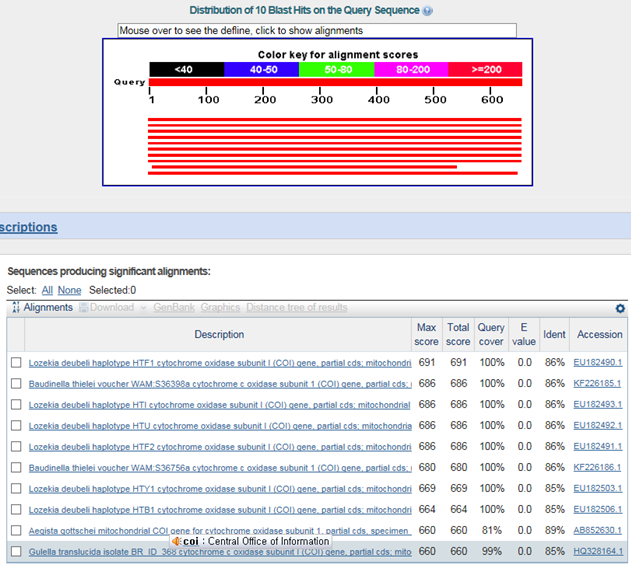631x567 pixels.
Task: Click the speaker icon in the coi tooltip
Action: (176, 541)
